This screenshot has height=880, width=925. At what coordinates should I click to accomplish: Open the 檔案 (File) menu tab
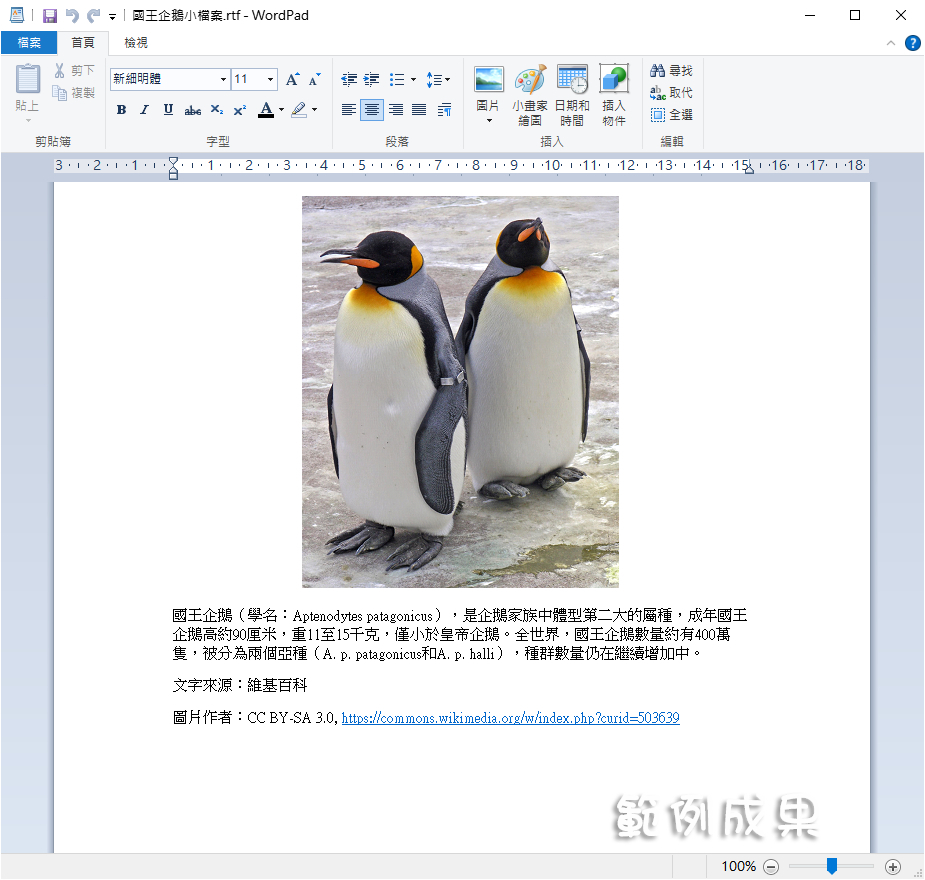pyautogui.click(x=29, y=43)
